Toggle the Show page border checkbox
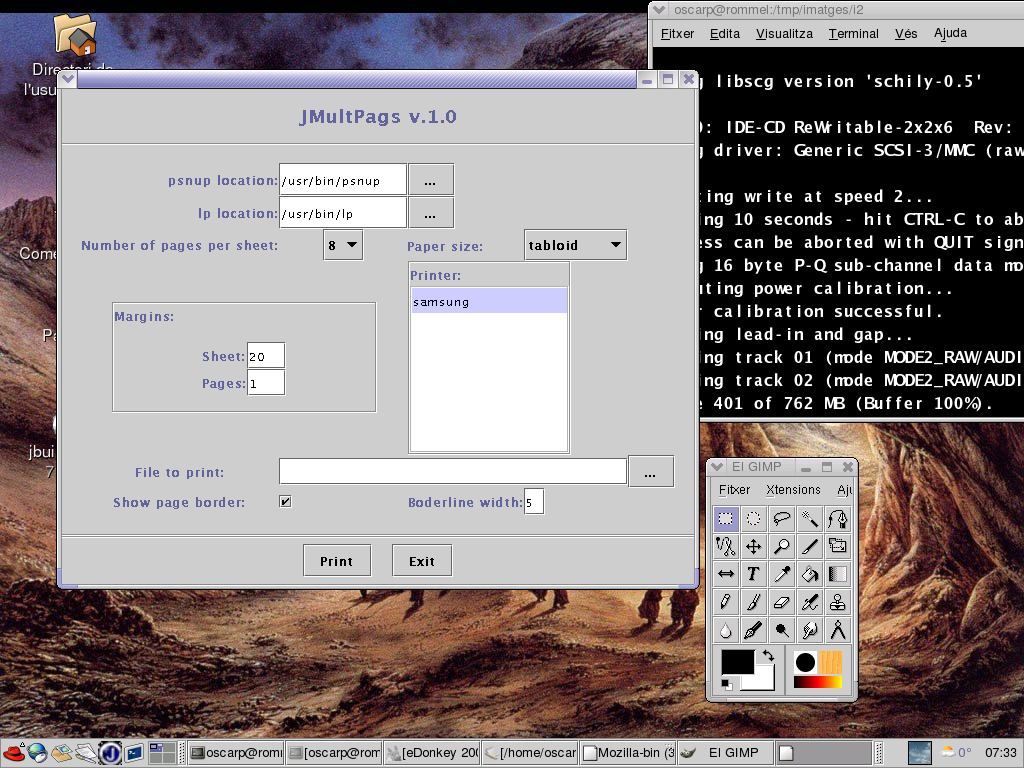The image size is (1024, 768). click(x=285, y=502)
